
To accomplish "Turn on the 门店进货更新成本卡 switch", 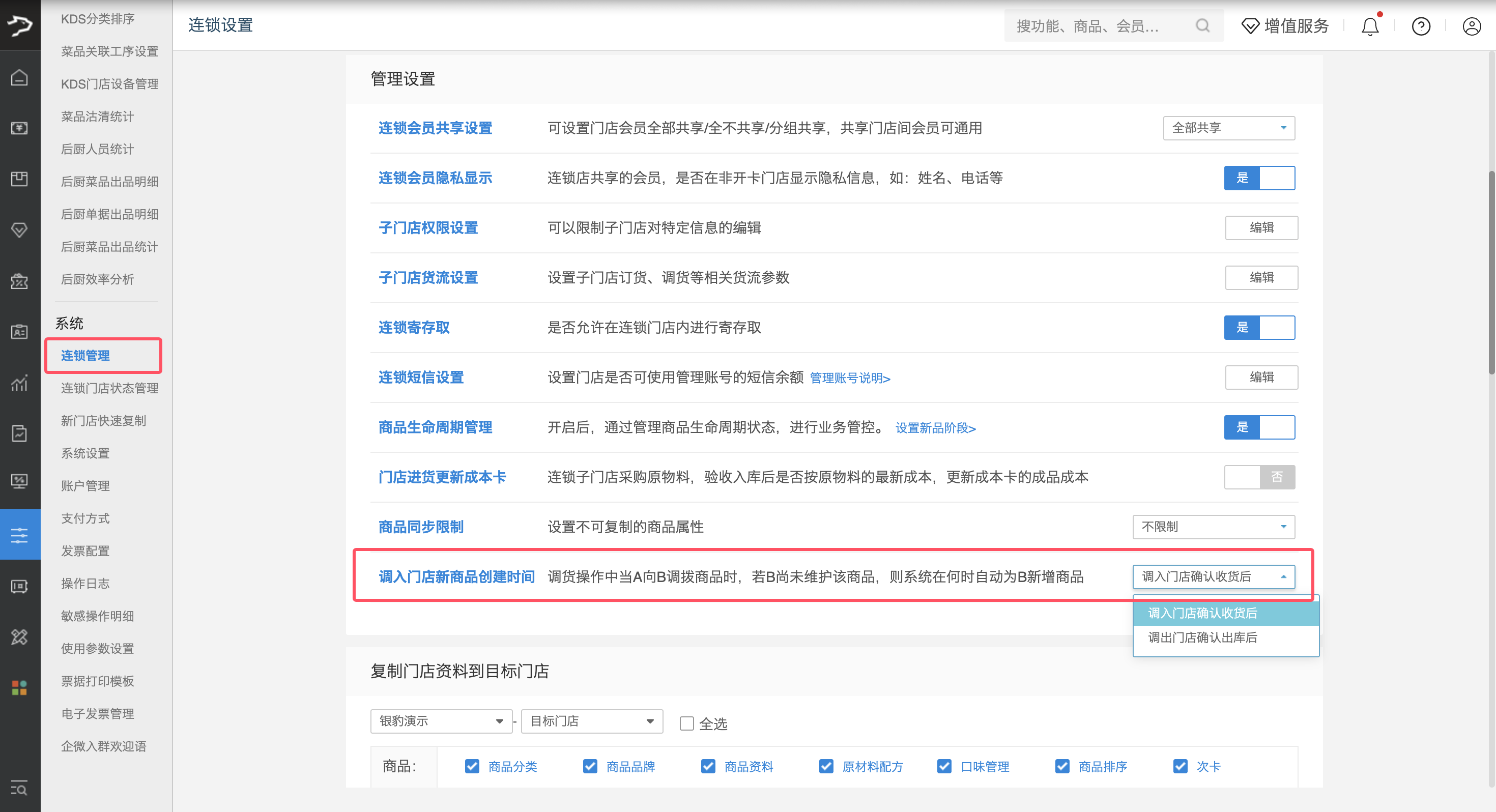I will 1259,477.
